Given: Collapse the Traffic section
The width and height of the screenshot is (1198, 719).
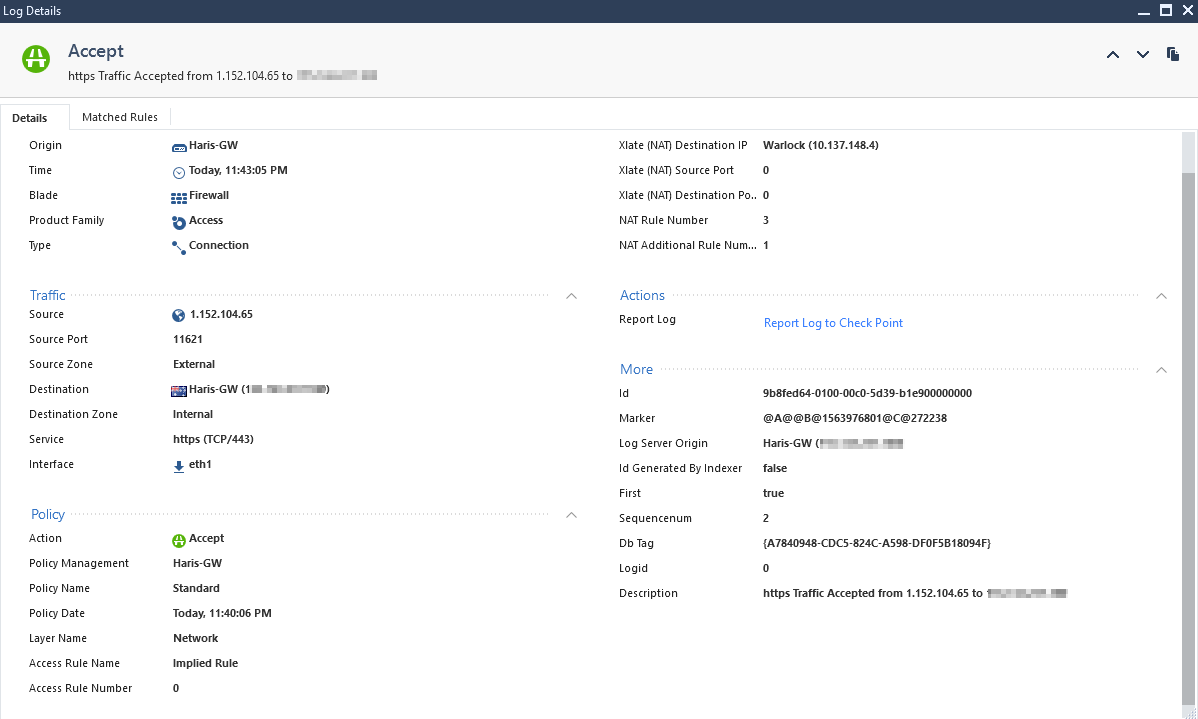Looking at the screenshot, I should (571, 296).
